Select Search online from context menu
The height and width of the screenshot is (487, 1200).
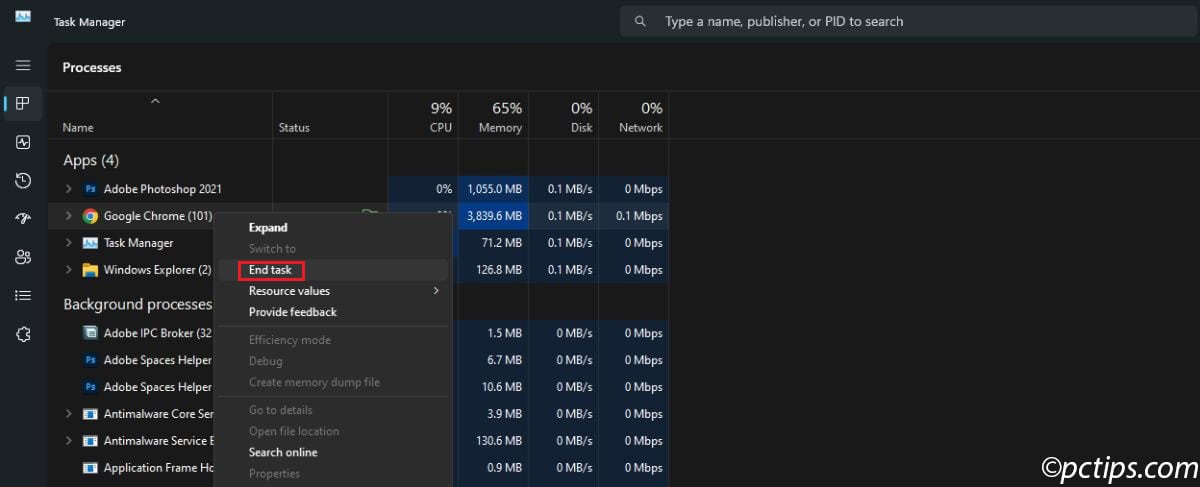click(x=283, y=452)
